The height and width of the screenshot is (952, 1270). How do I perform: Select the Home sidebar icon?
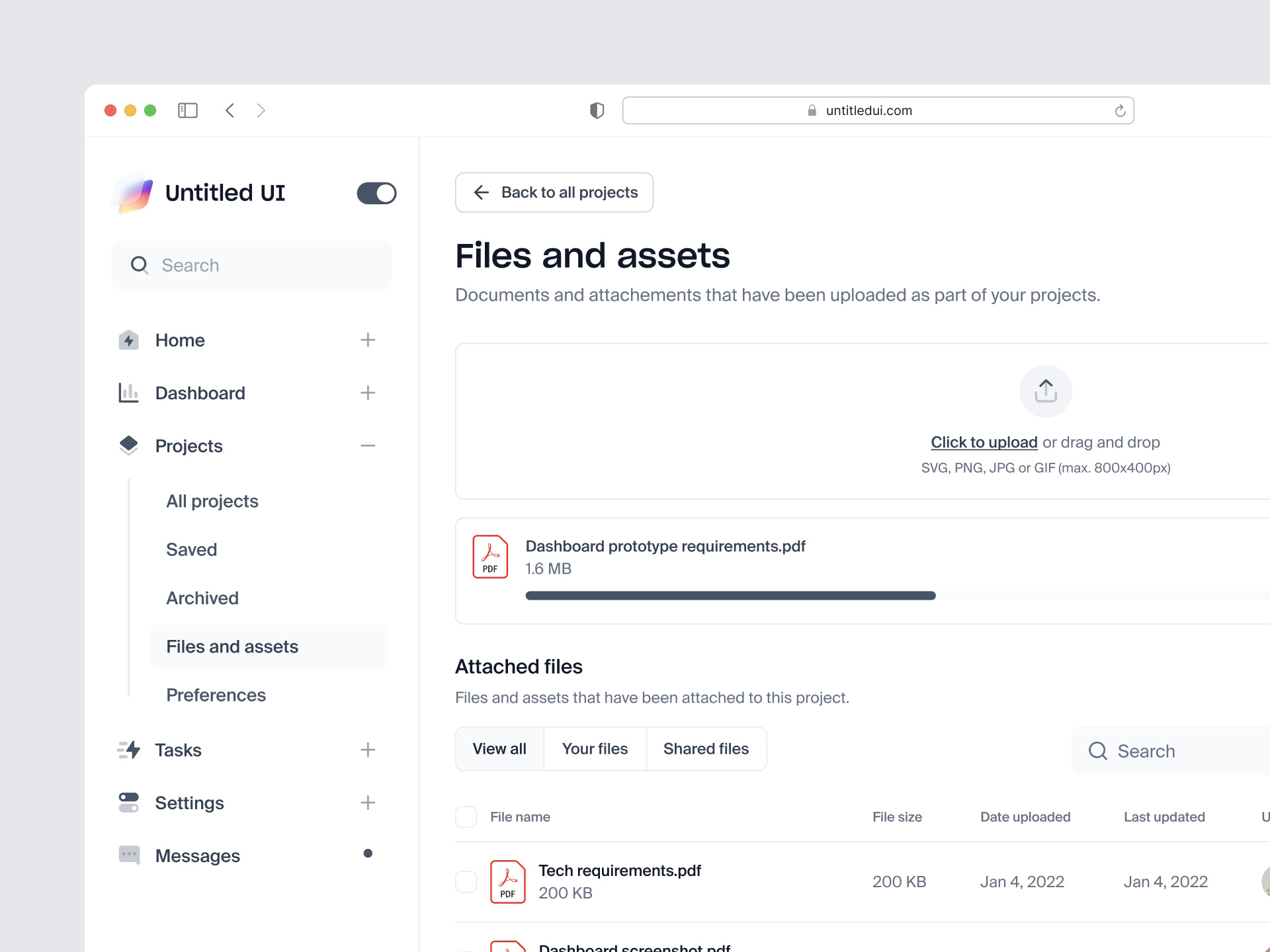tap(128, 340)
